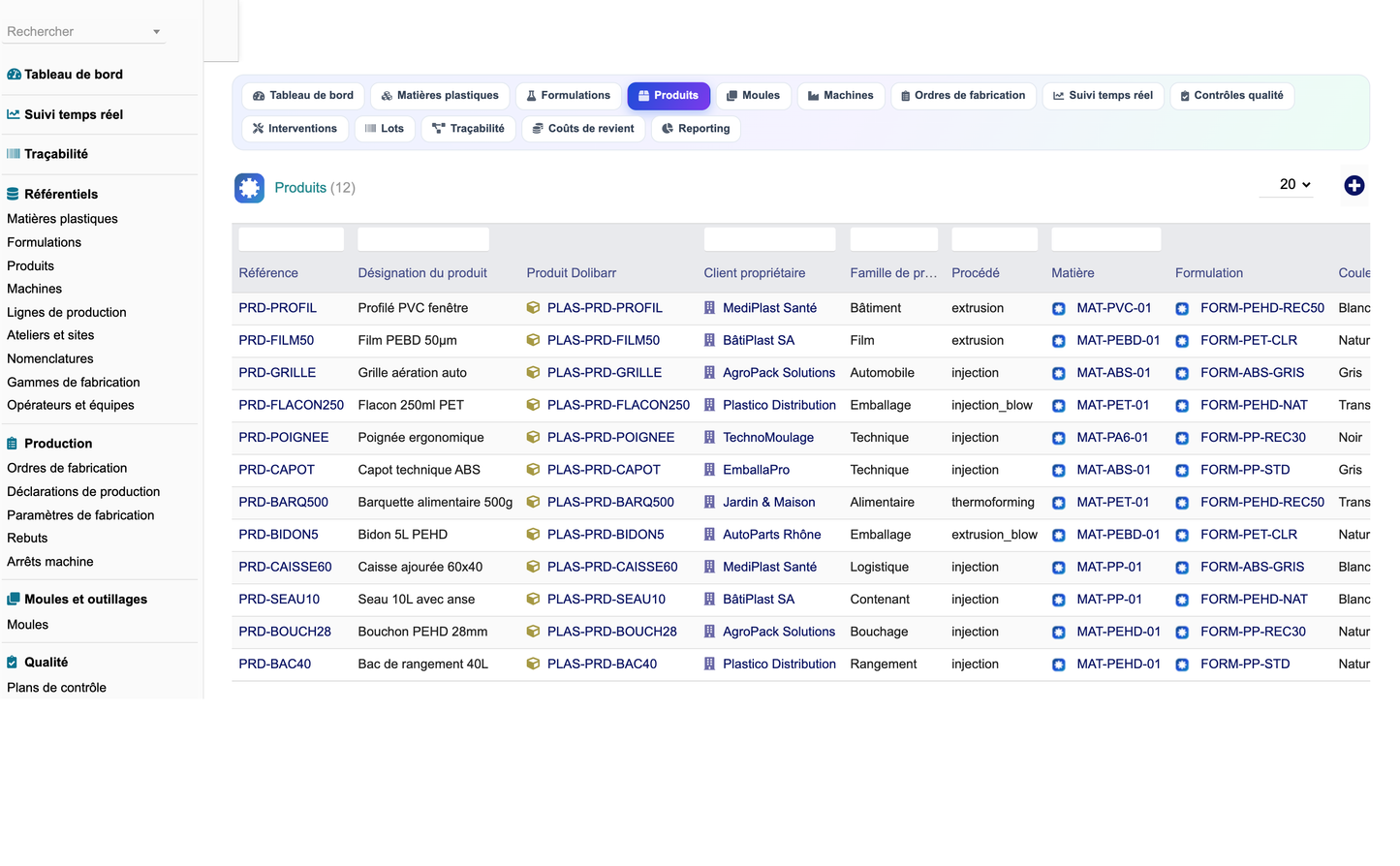Click the Suivi temps réel chart icon in sidebar
The image size is (1400, 866).
(14, 114)
